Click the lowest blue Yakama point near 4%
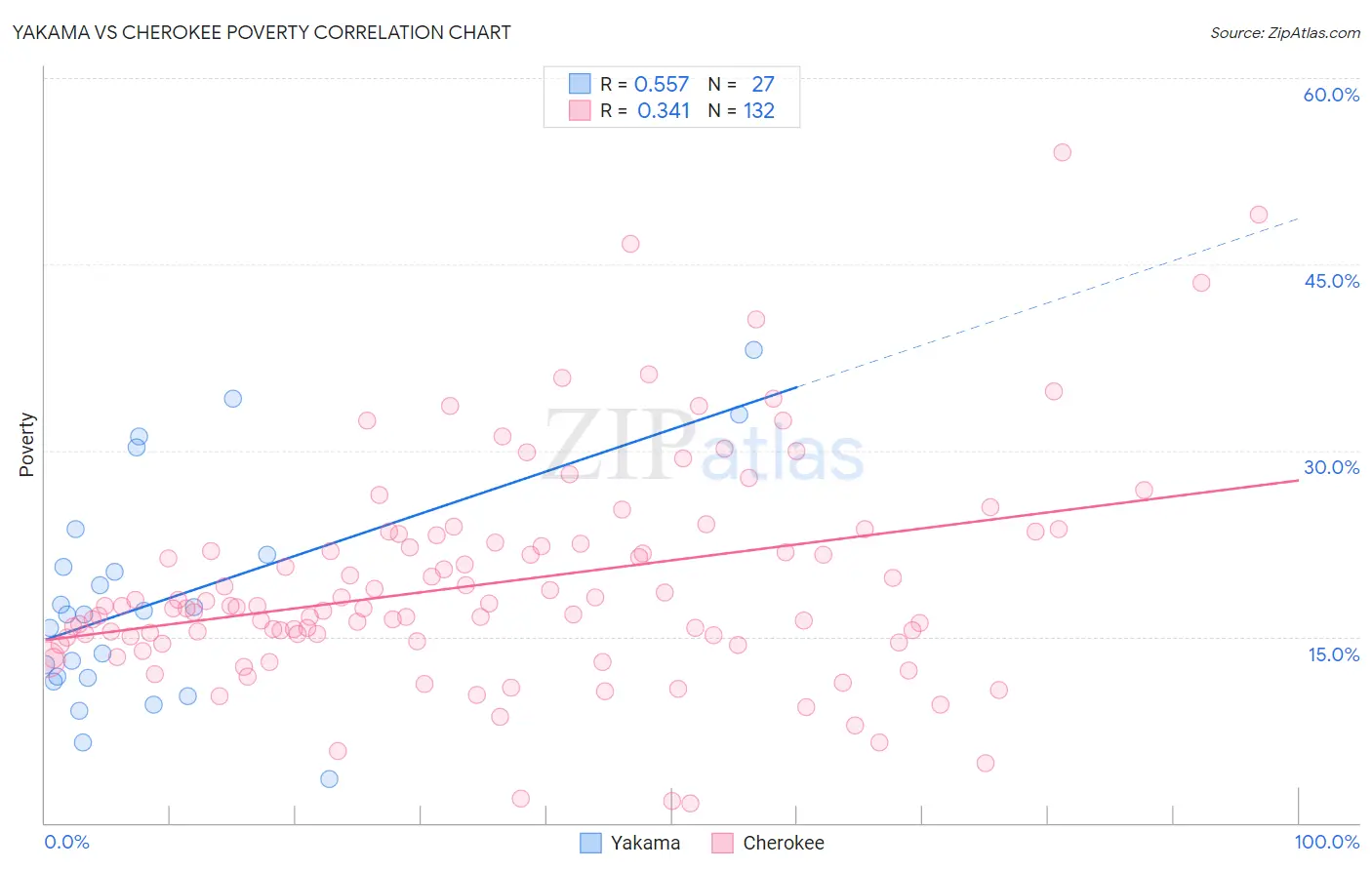The height and width of the screenshot is (870, 1372). point(329,778)
